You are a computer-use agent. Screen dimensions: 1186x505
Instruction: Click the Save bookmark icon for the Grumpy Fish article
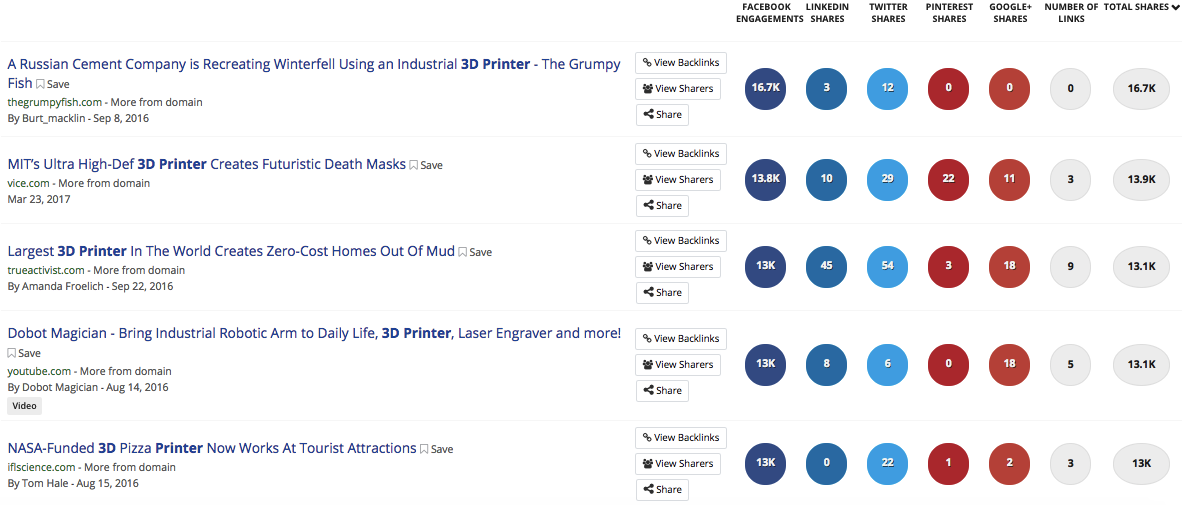53,85
